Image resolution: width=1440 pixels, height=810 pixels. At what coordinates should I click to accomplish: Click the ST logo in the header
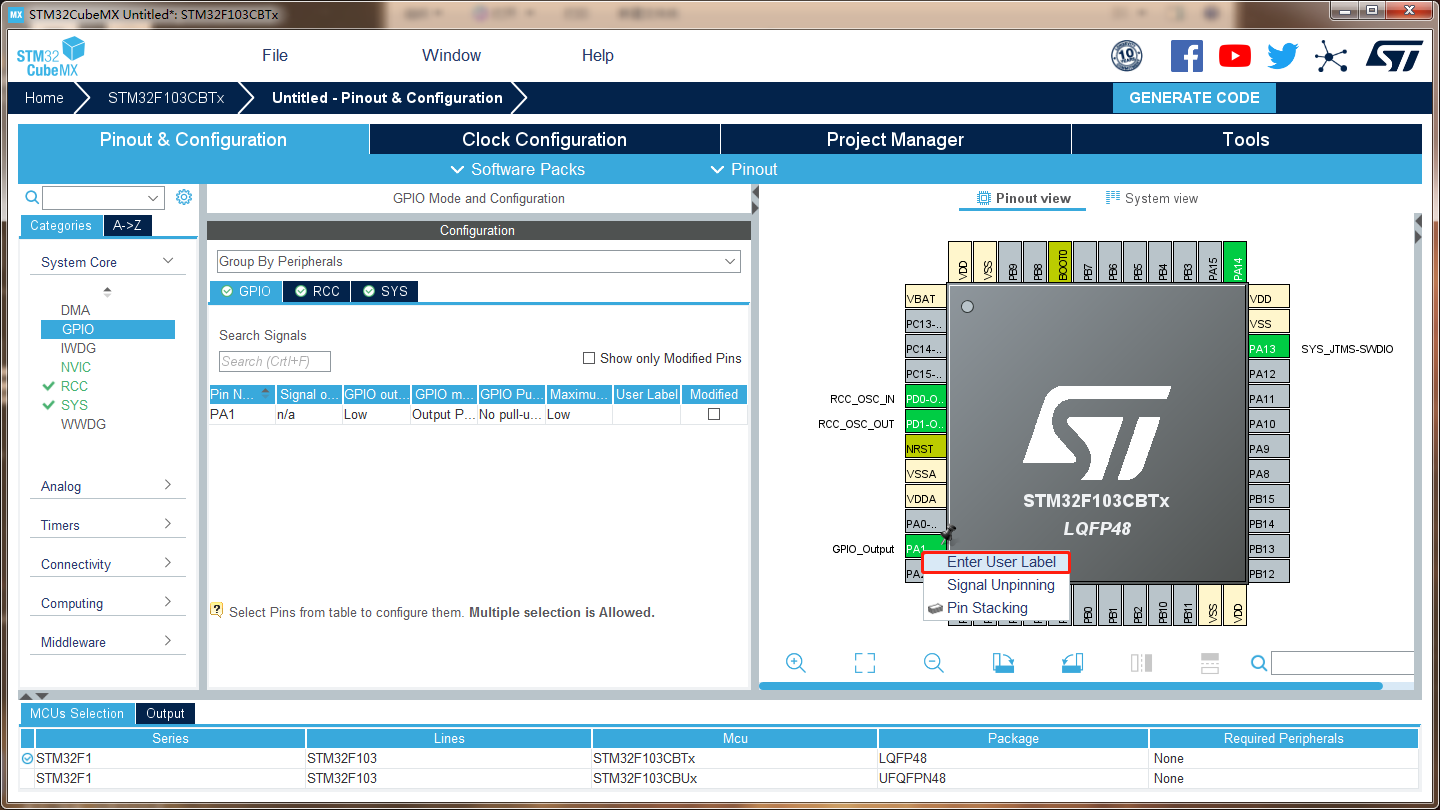1394,56
